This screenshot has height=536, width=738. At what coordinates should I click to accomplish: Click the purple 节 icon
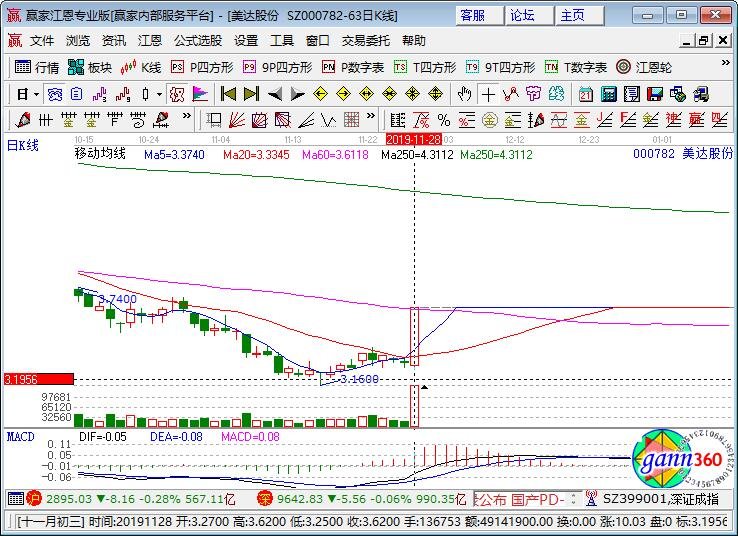(533, 94)
